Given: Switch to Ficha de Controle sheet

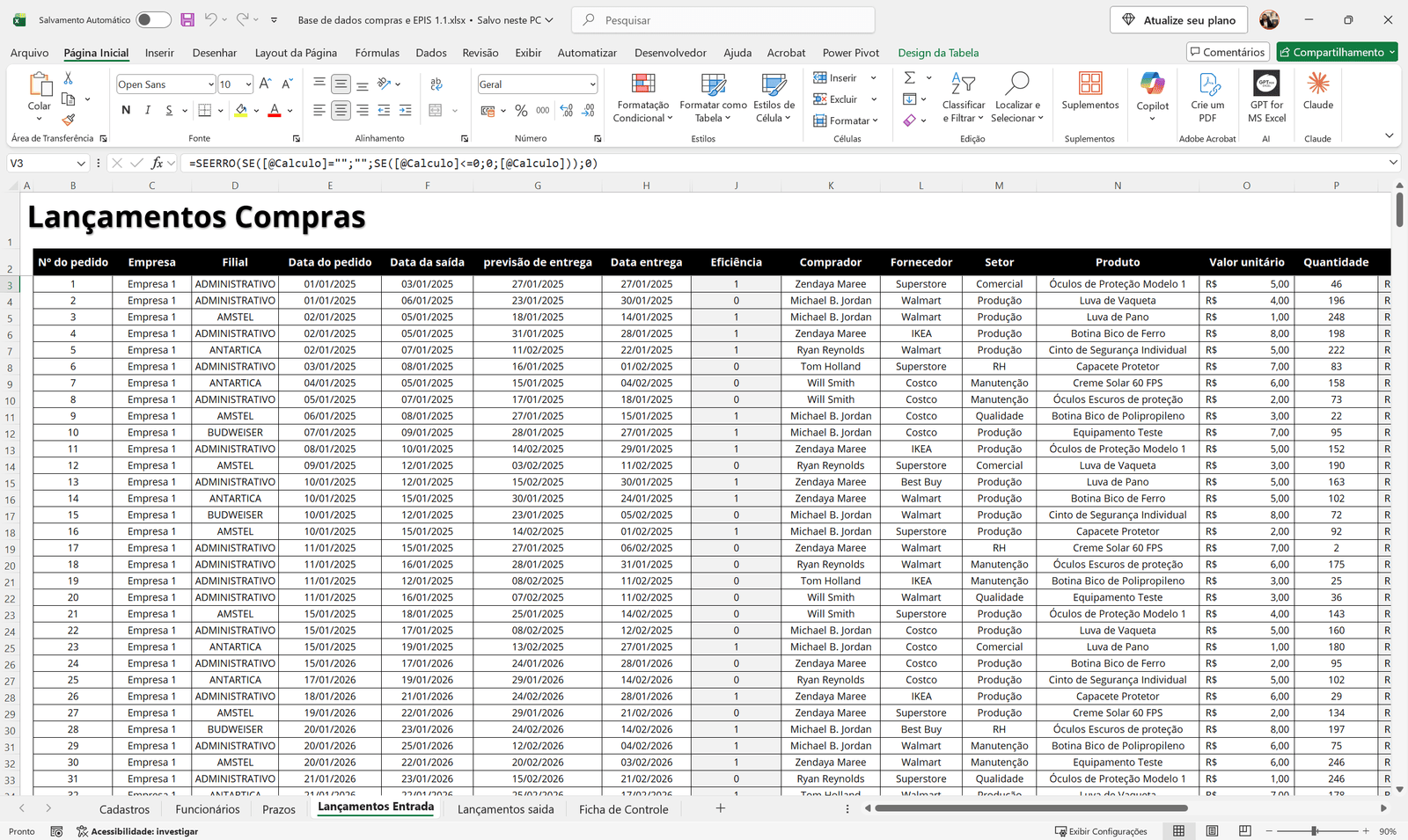Looking at the screenshot, I should tap(624, 809).
